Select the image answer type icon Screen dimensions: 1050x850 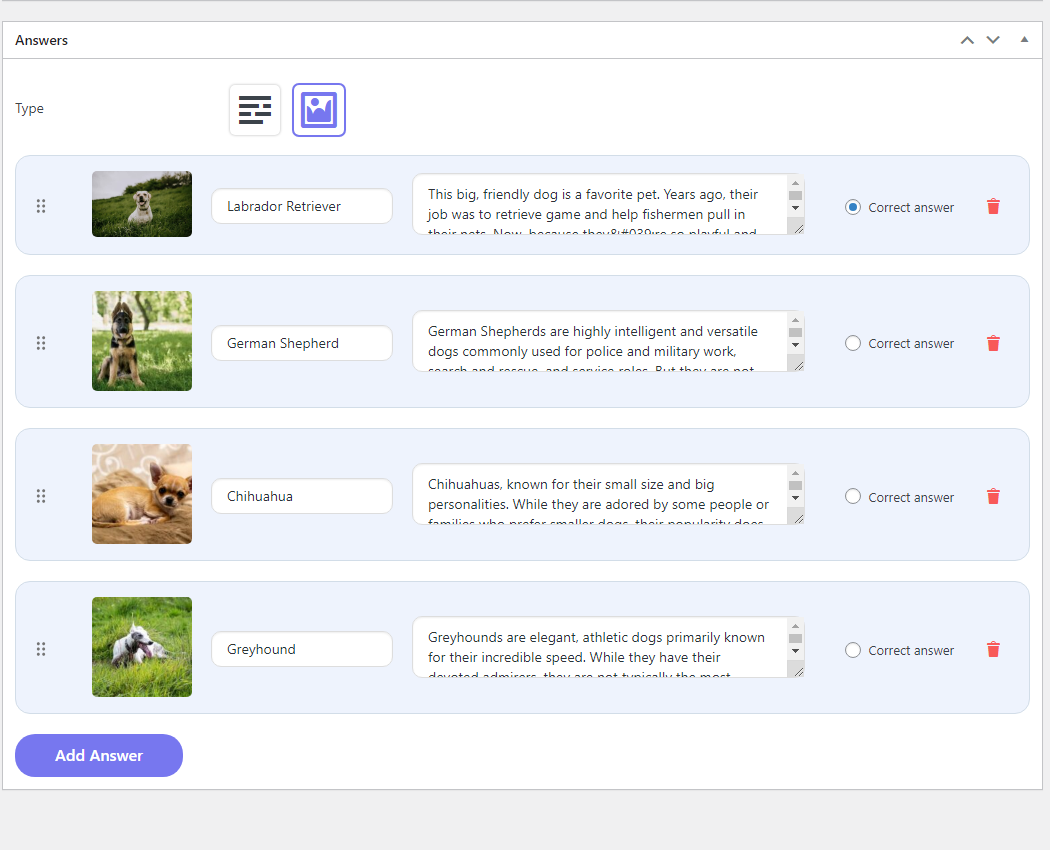[319, 110]
